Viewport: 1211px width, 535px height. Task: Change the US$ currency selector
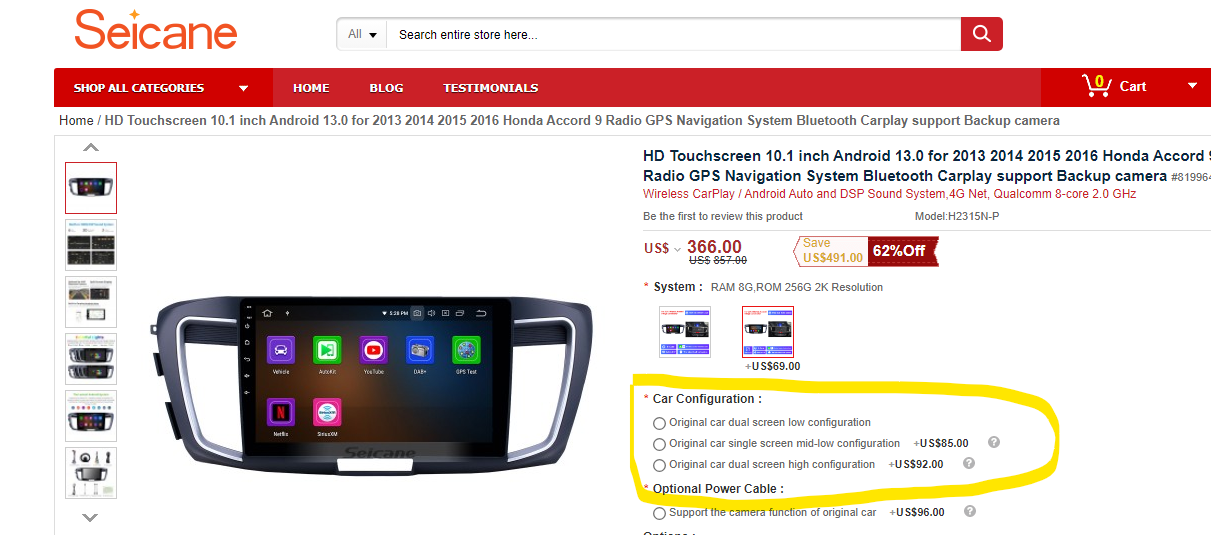click(x=663, y=248)
